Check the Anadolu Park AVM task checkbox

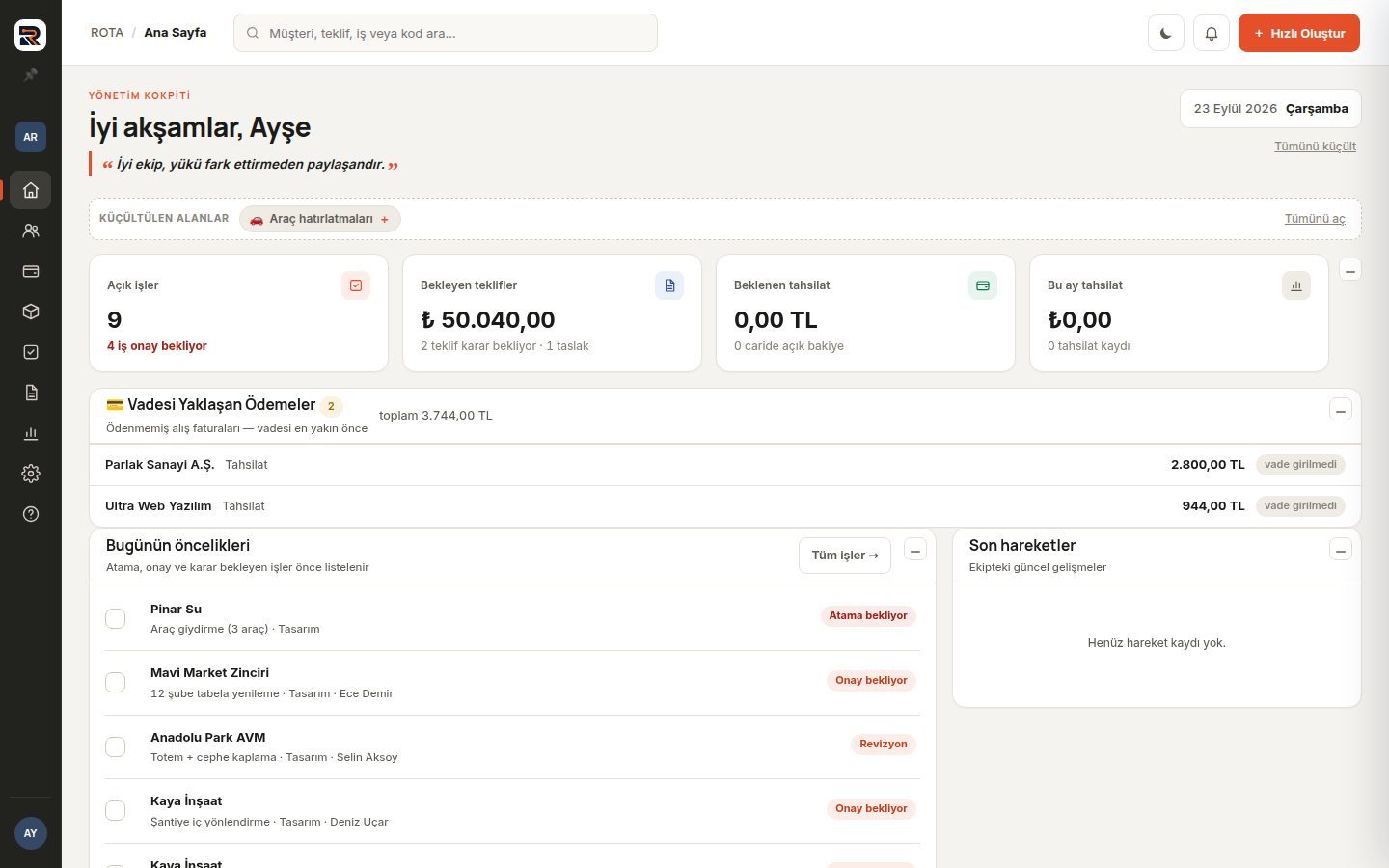(116, 746)
